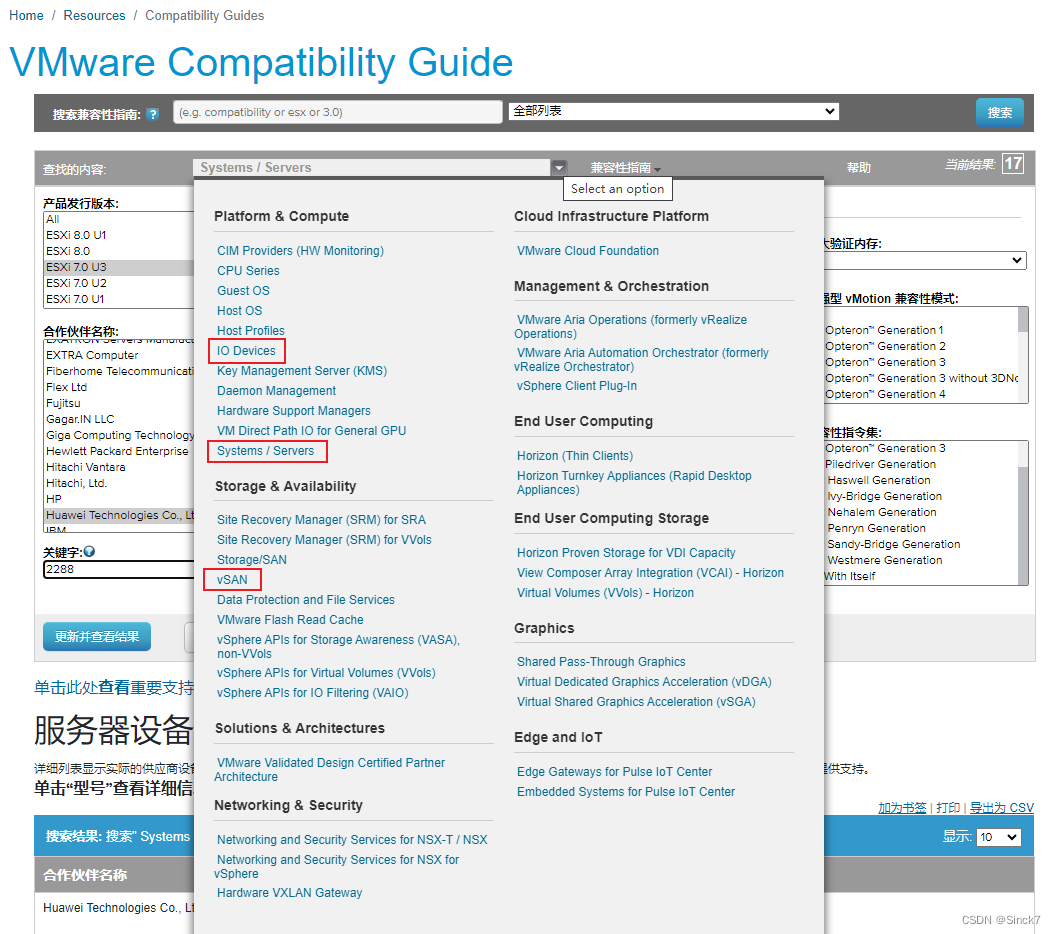Select Virtual Volumes (VVols) - Horizon

[605, 593]
